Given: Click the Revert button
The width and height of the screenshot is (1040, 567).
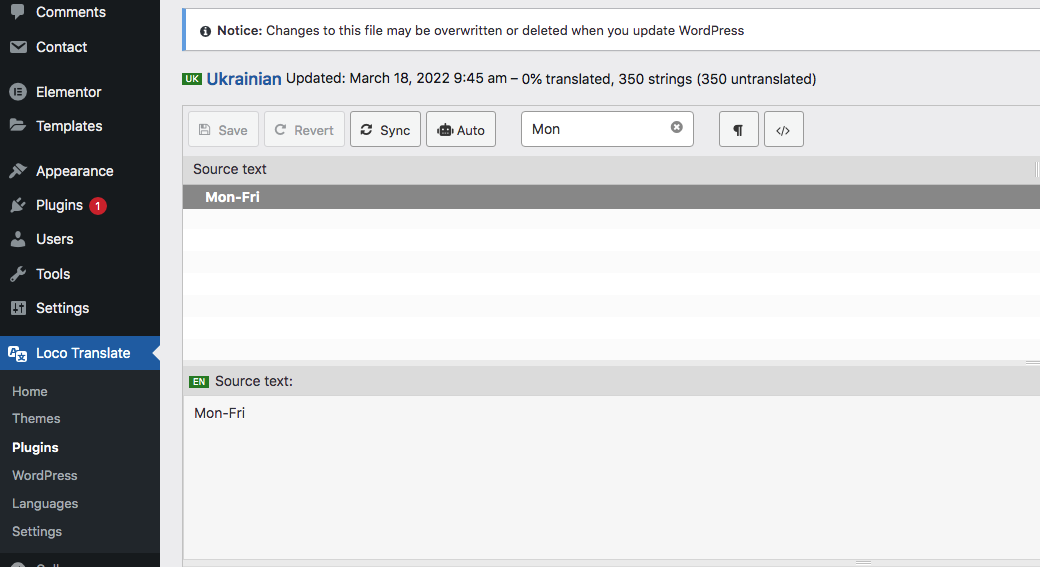Looking at the screenshot, I should 304,129.
